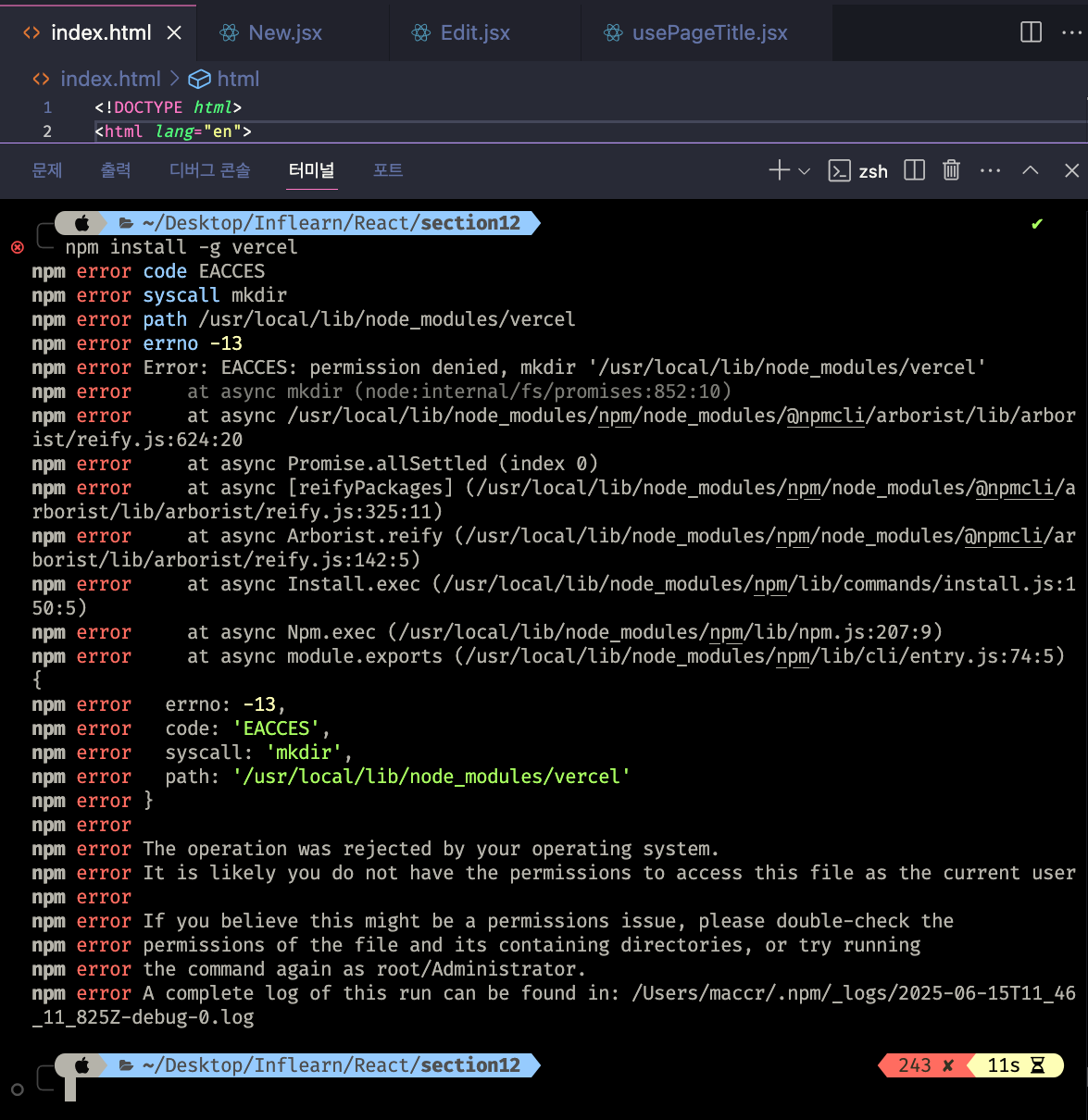Image resolution: width=1088 pixels, height=1120 pixels.
Task: Open the 문제 (Problems) panel tab
Action: tap(46, 170)
